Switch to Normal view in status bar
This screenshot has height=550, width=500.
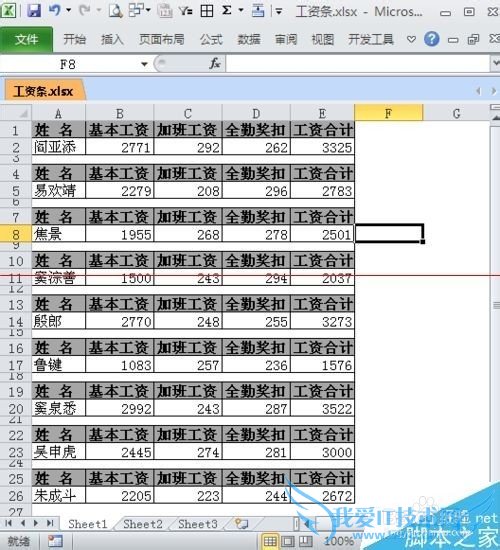pyautogui.click(x=269, y=542)
